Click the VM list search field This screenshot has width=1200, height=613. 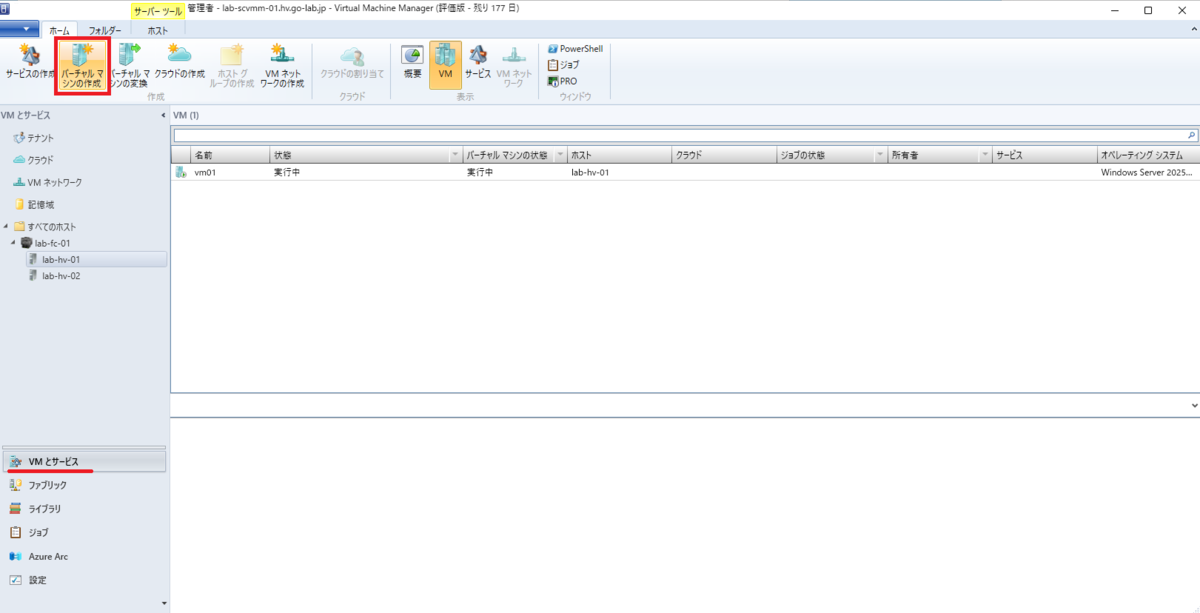click(x=679, y=135)
